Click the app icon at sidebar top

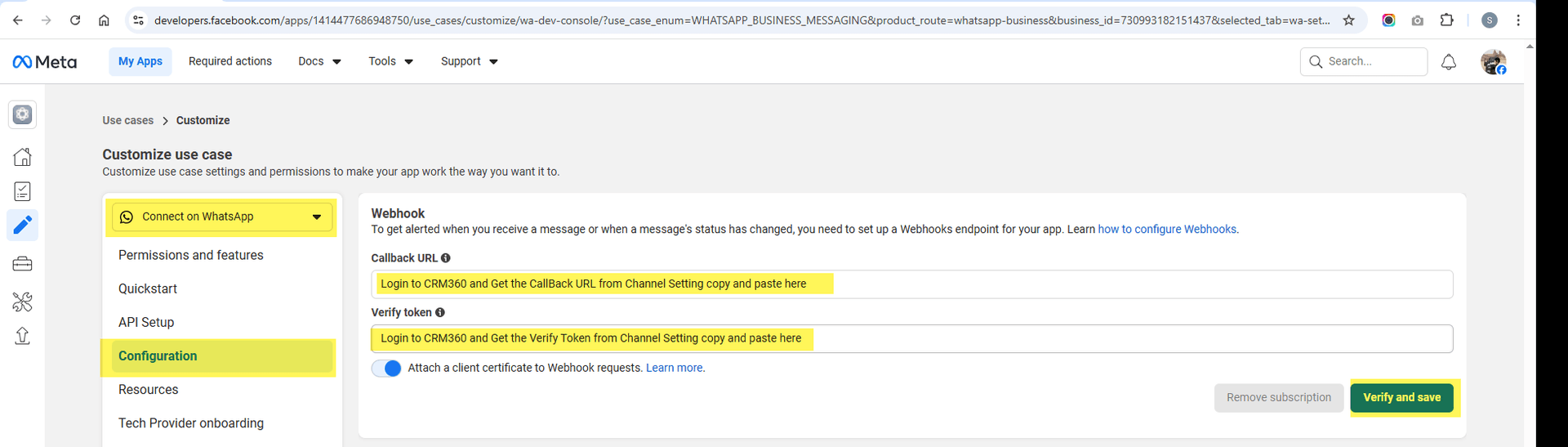click(x=23, y=114)
